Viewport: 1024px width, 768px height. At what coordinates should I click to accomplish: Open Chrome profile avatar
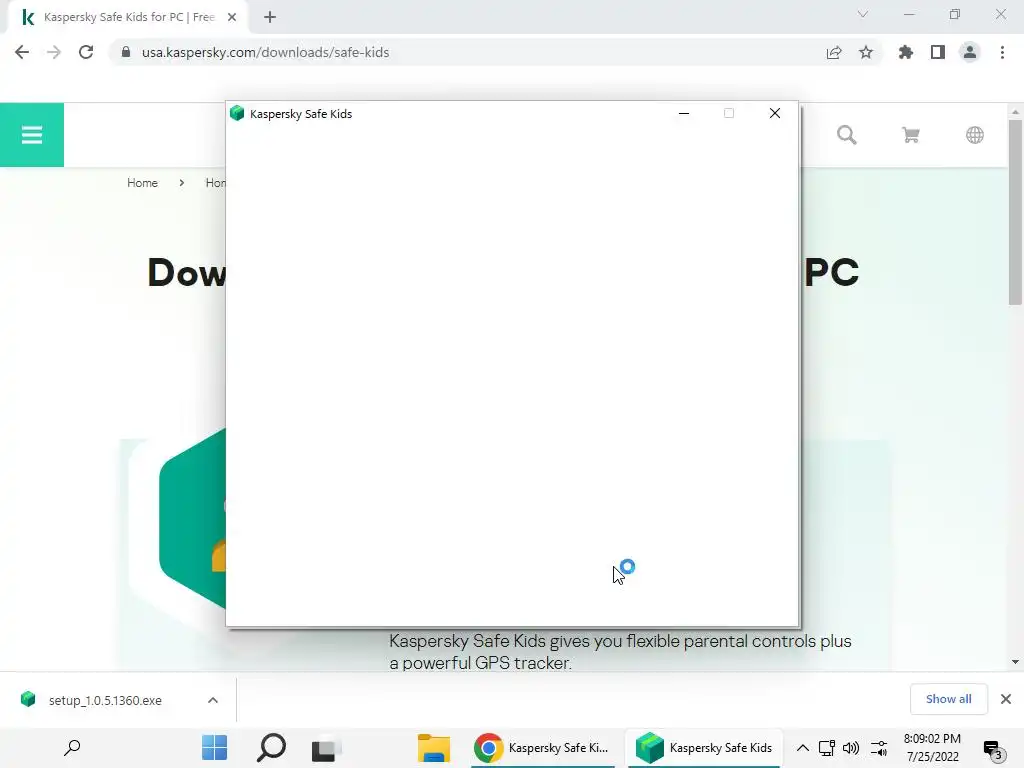pos(969,52)
